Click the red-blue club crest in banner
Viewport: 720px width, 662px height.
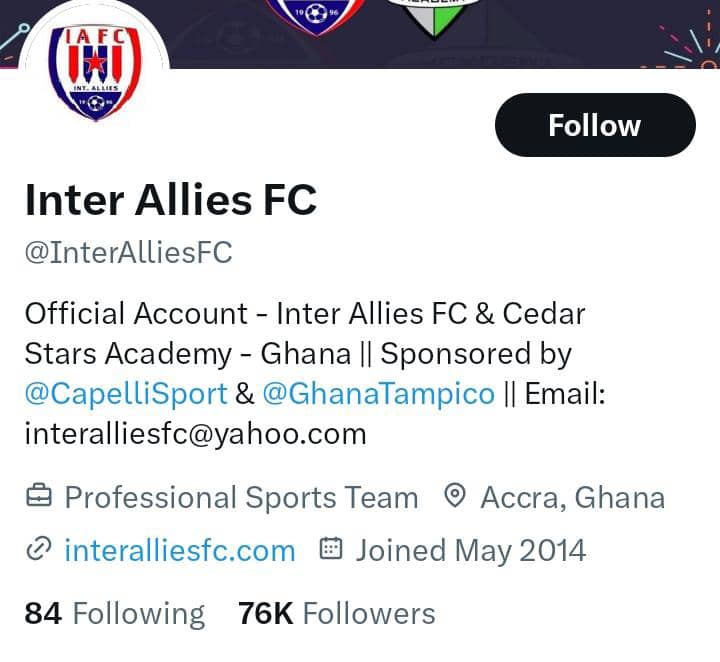point(315,15)
